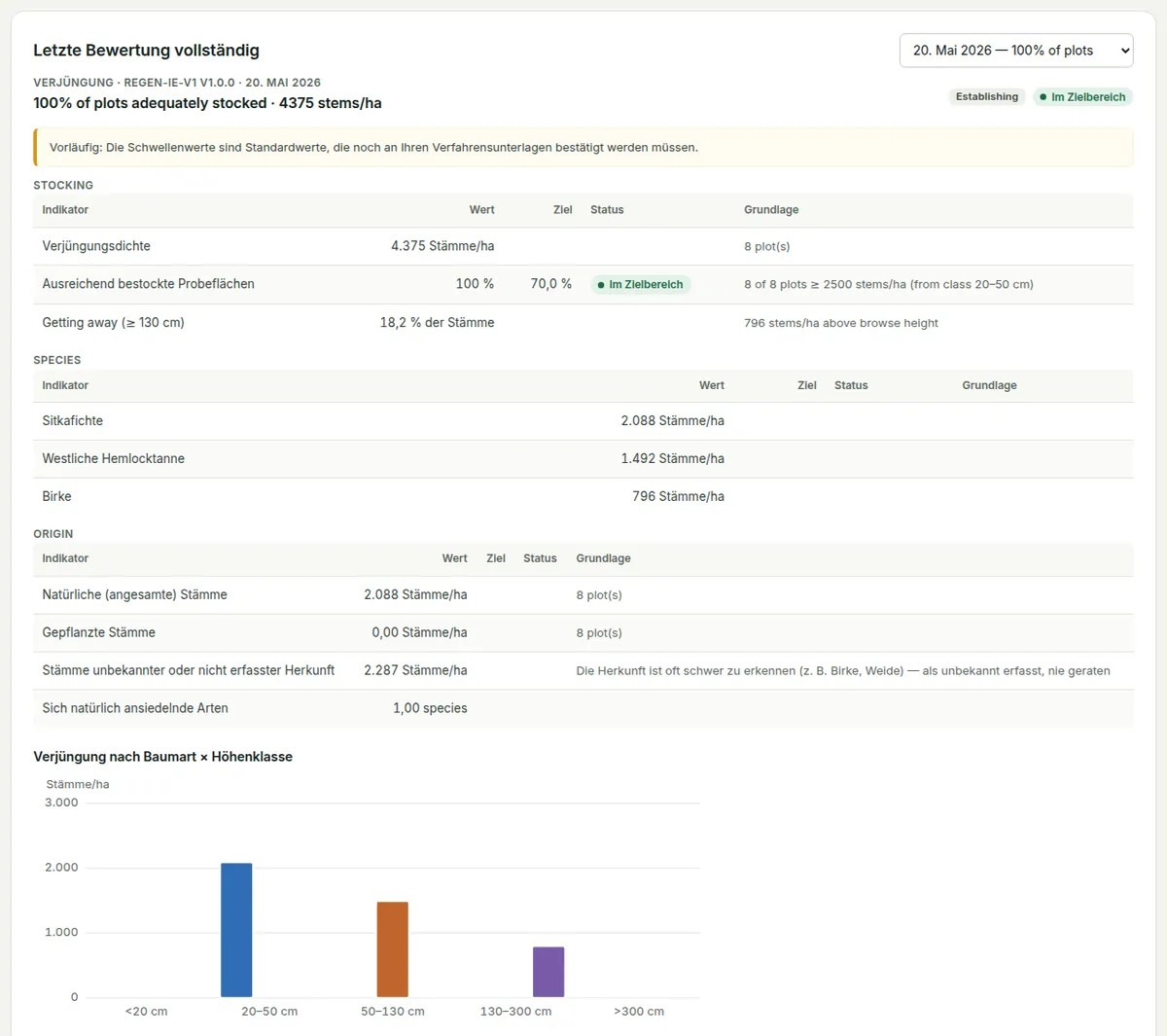
Task: Click Im Zielbereich status in stocking table
Action: 641,285
